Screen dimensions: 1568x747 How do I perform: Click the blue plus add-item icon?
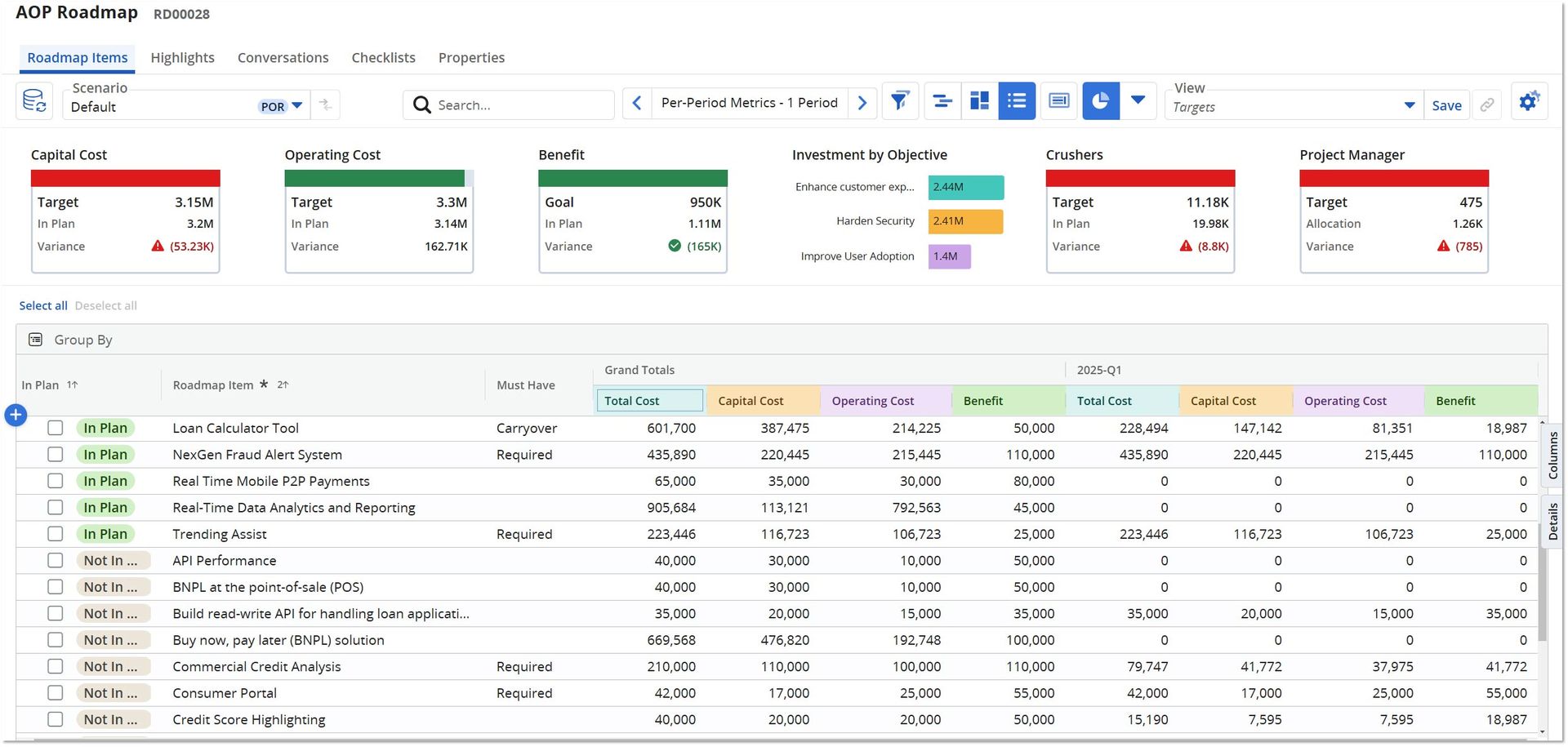16,415
